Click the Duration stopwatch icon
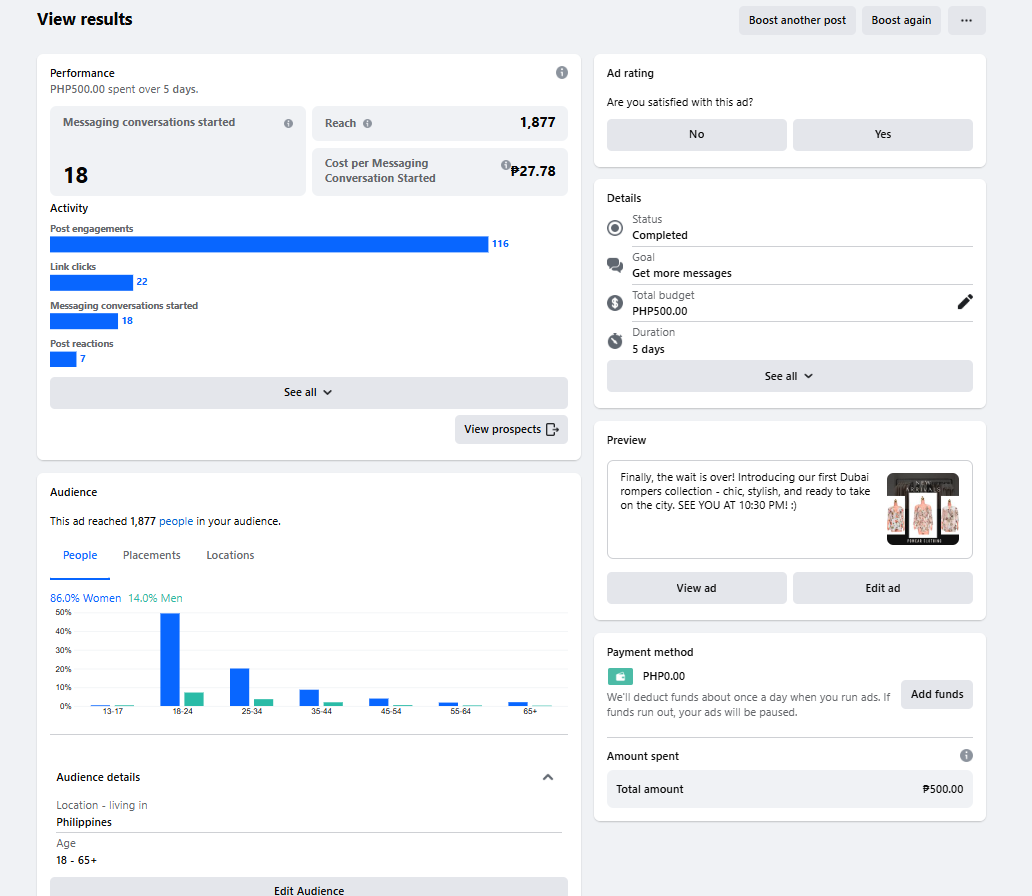Viewport: 1032px width, 896px height. [615, 341]
